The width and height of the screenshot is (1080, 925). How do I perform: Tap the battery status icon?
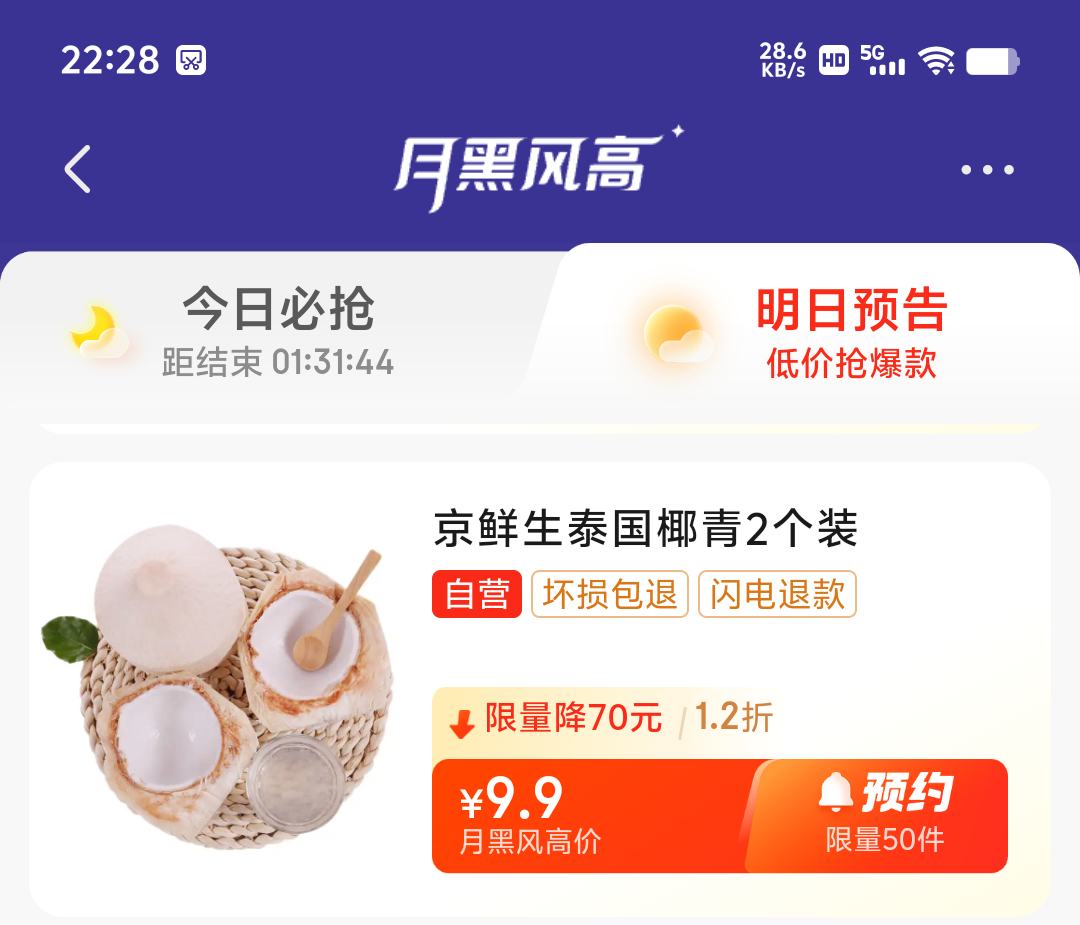993,61
